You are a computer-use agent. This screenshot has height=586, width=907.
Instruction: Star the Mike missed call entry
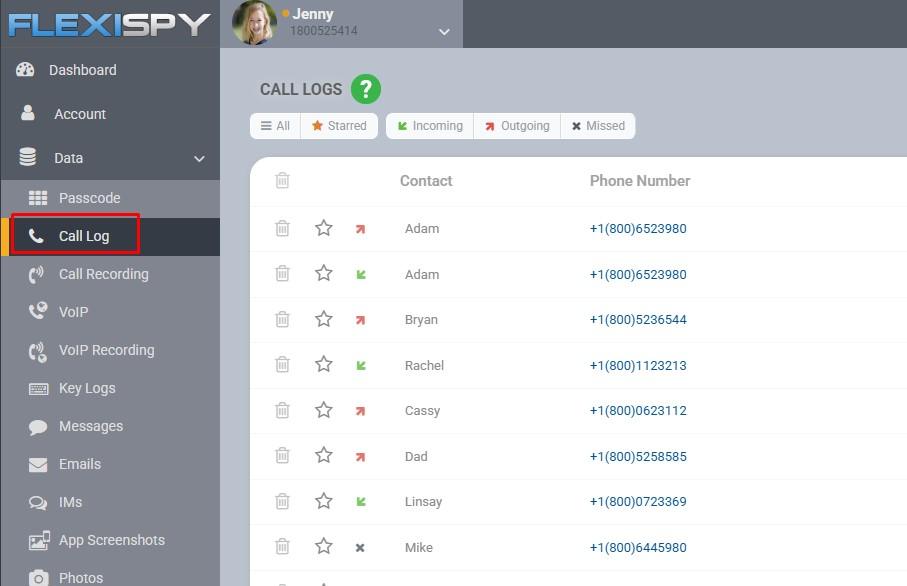coord(324,546)
